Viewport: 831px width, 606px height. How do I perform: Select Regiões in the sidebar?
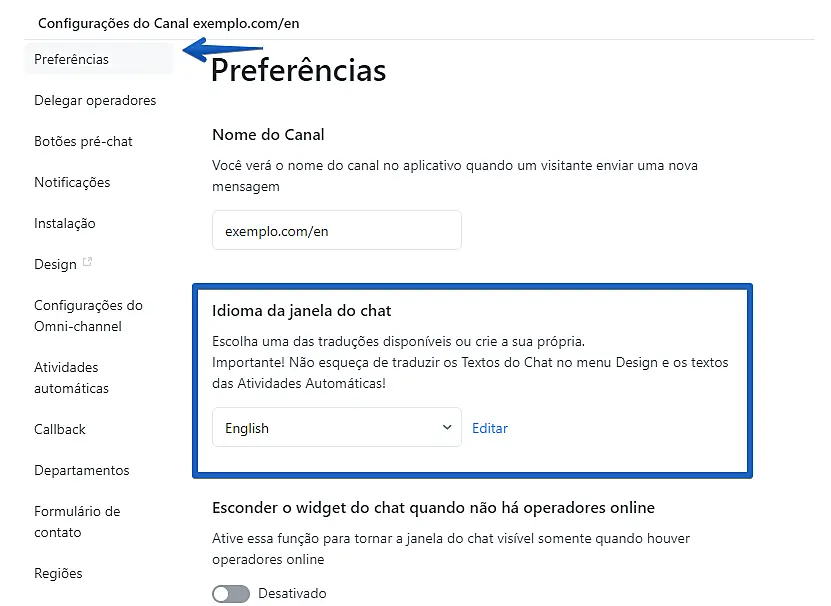58,573
